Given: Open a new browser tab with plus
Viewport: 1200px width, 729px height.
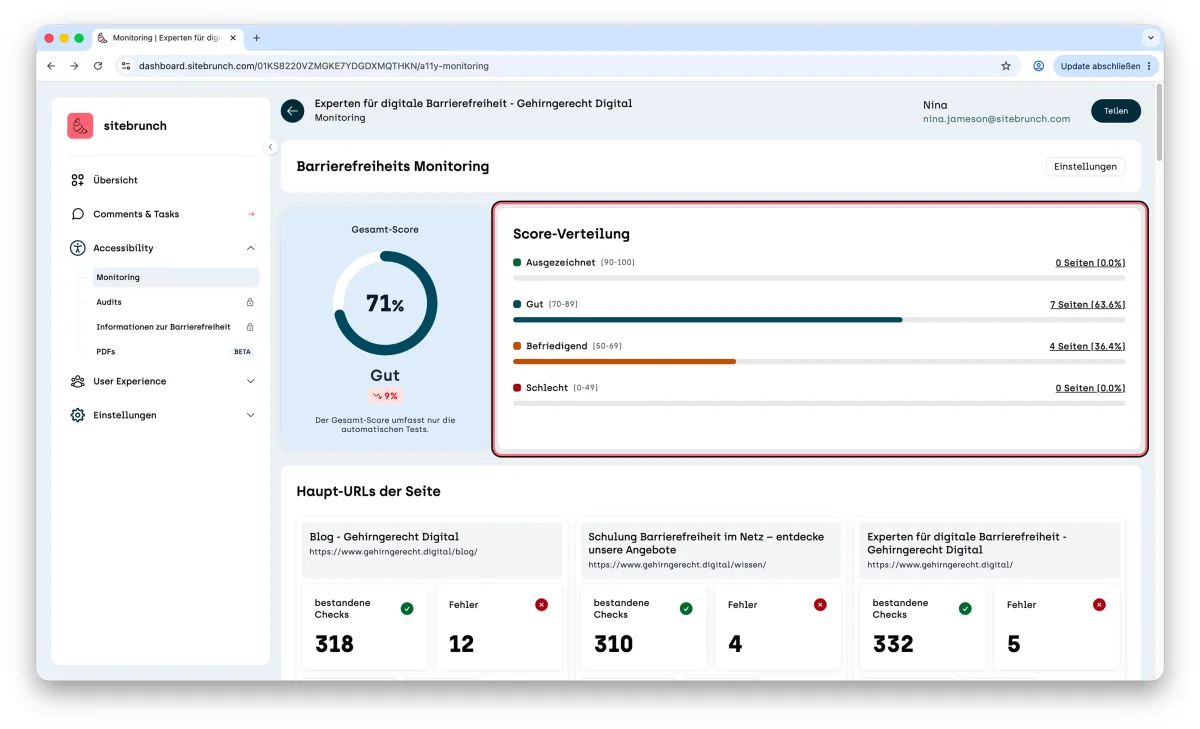Looking at the screenshot, I should [256, 38].
